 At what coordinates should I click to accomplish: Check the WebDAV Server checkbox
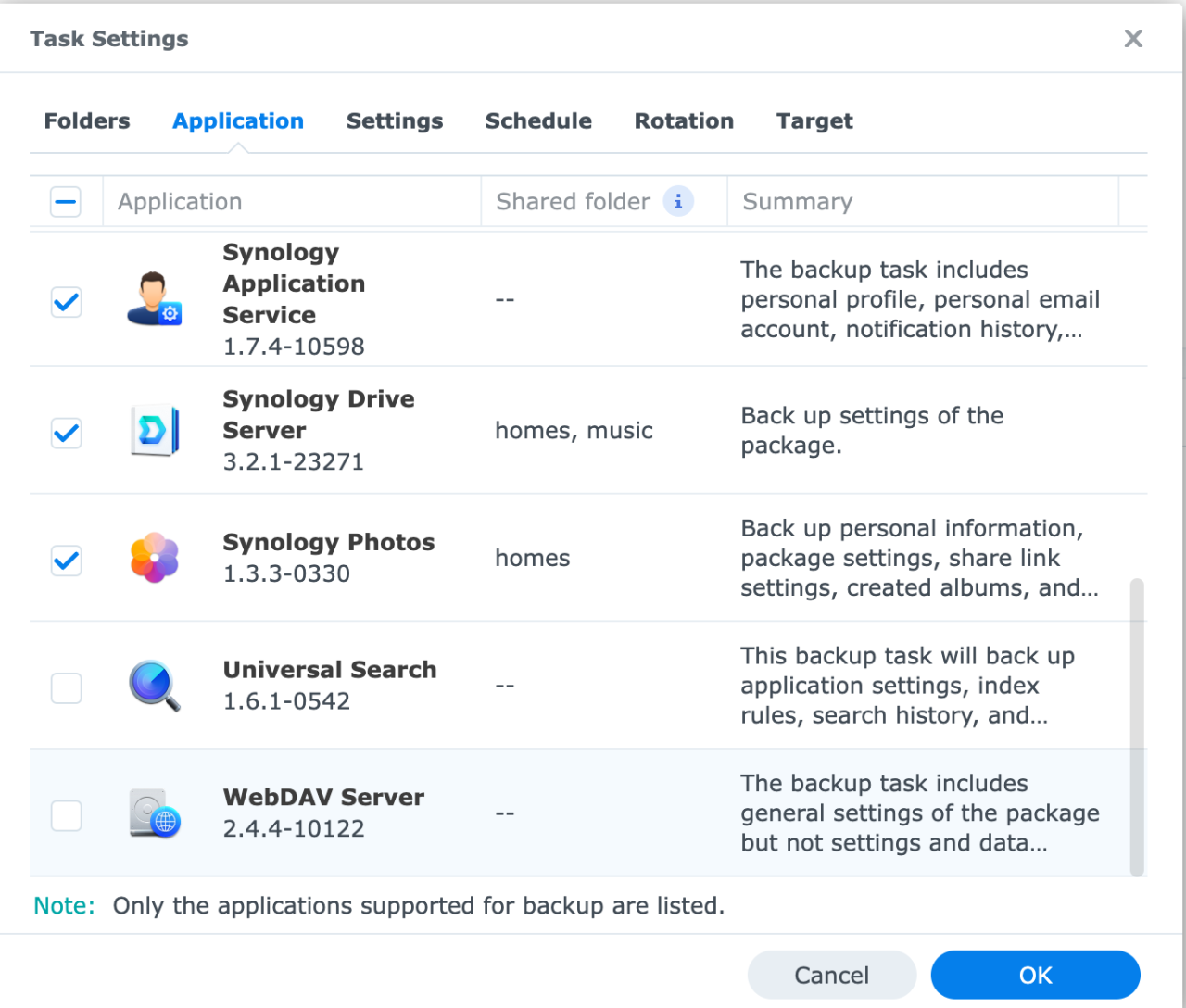[x=66, y=815]
